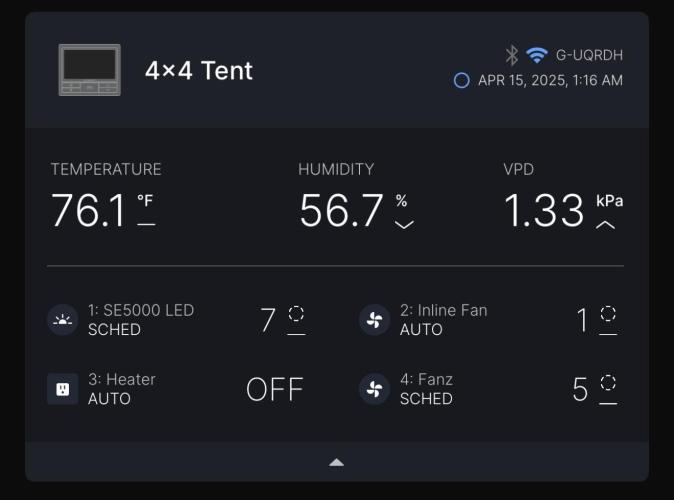Click the VPD upward trend chevron
This screenshot has width=674, height=500.
pyautogui.click(x=606, y=224)
